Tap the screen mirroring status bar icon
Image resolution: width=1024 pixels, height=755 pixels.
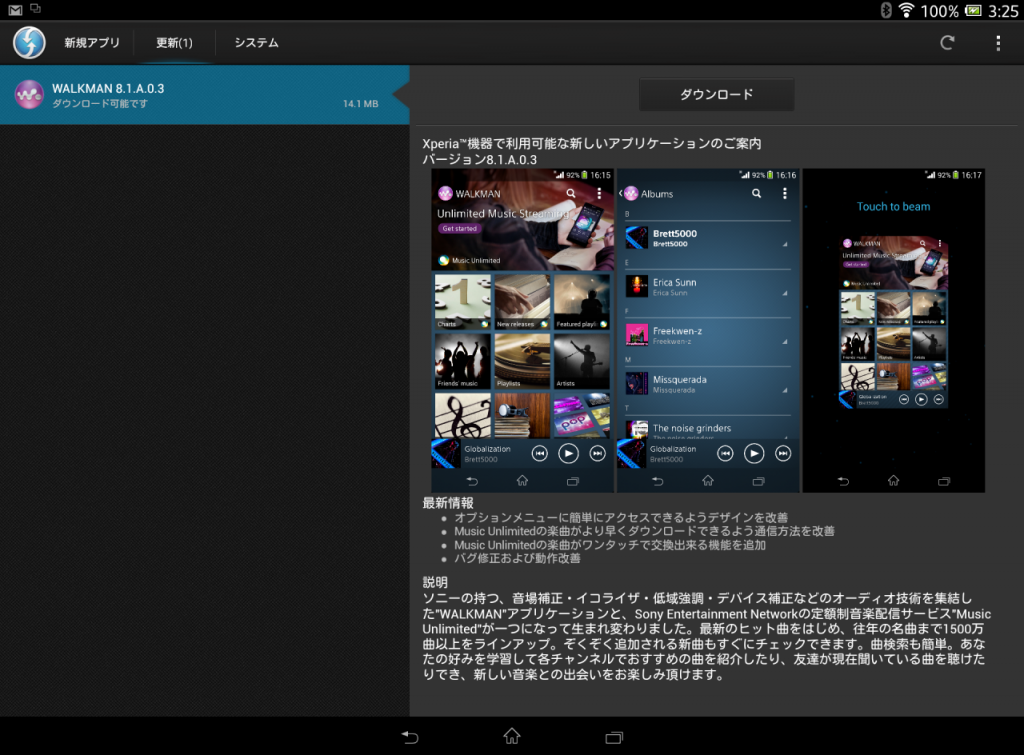click(35, 9)
